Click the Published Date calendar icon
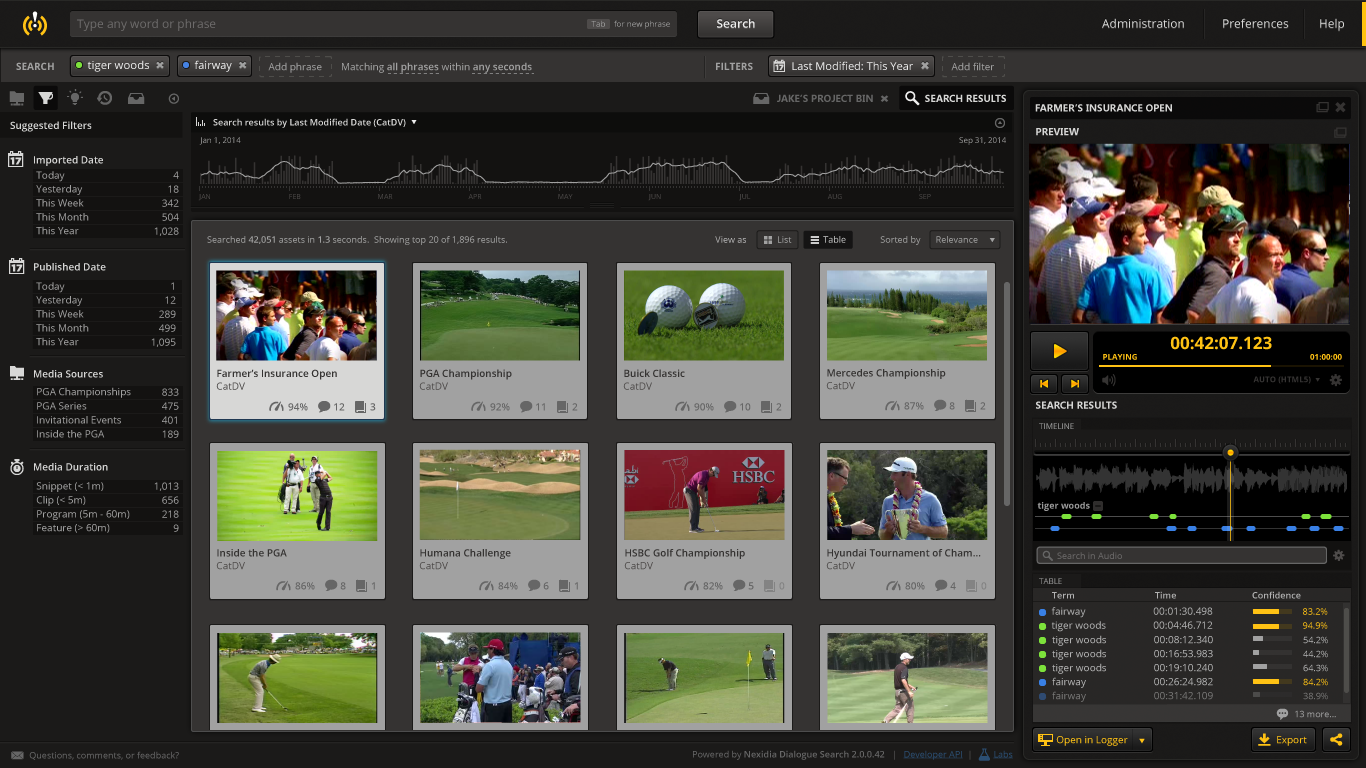The image size is (1366, 768). coord(16,266)
